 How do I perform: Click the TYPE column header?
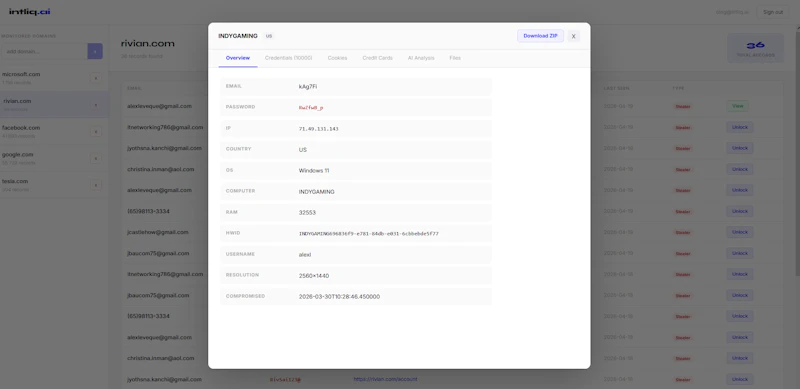pos(678,88)
